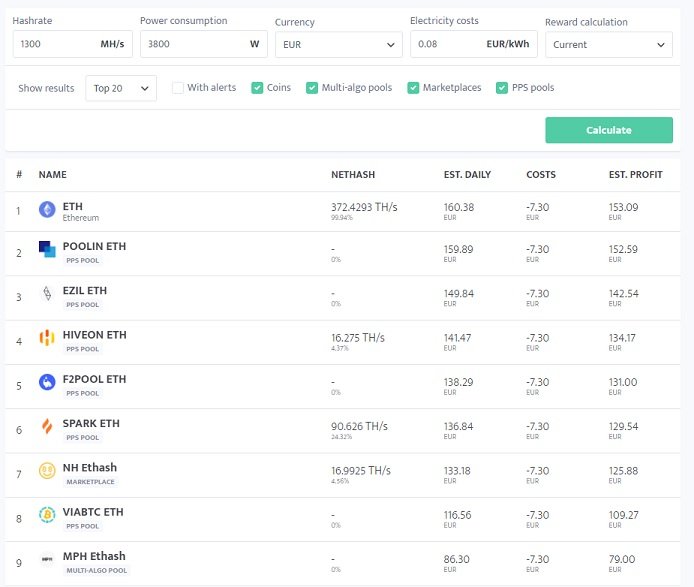694x587 pixels.
Task: Click the NH Ethash smiley icon
Action: pos(47,471)
